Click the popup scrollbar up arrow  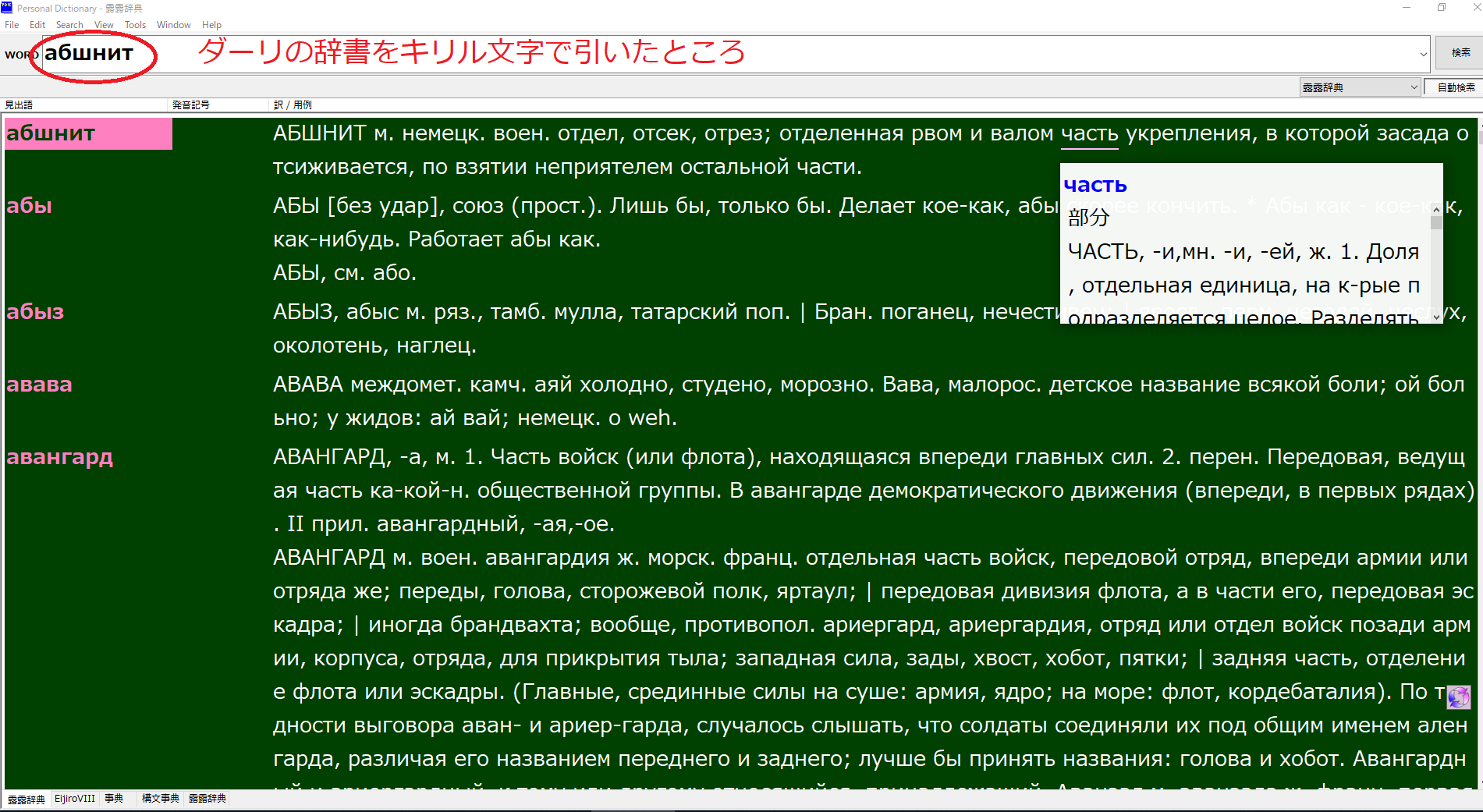point(1436,211)
